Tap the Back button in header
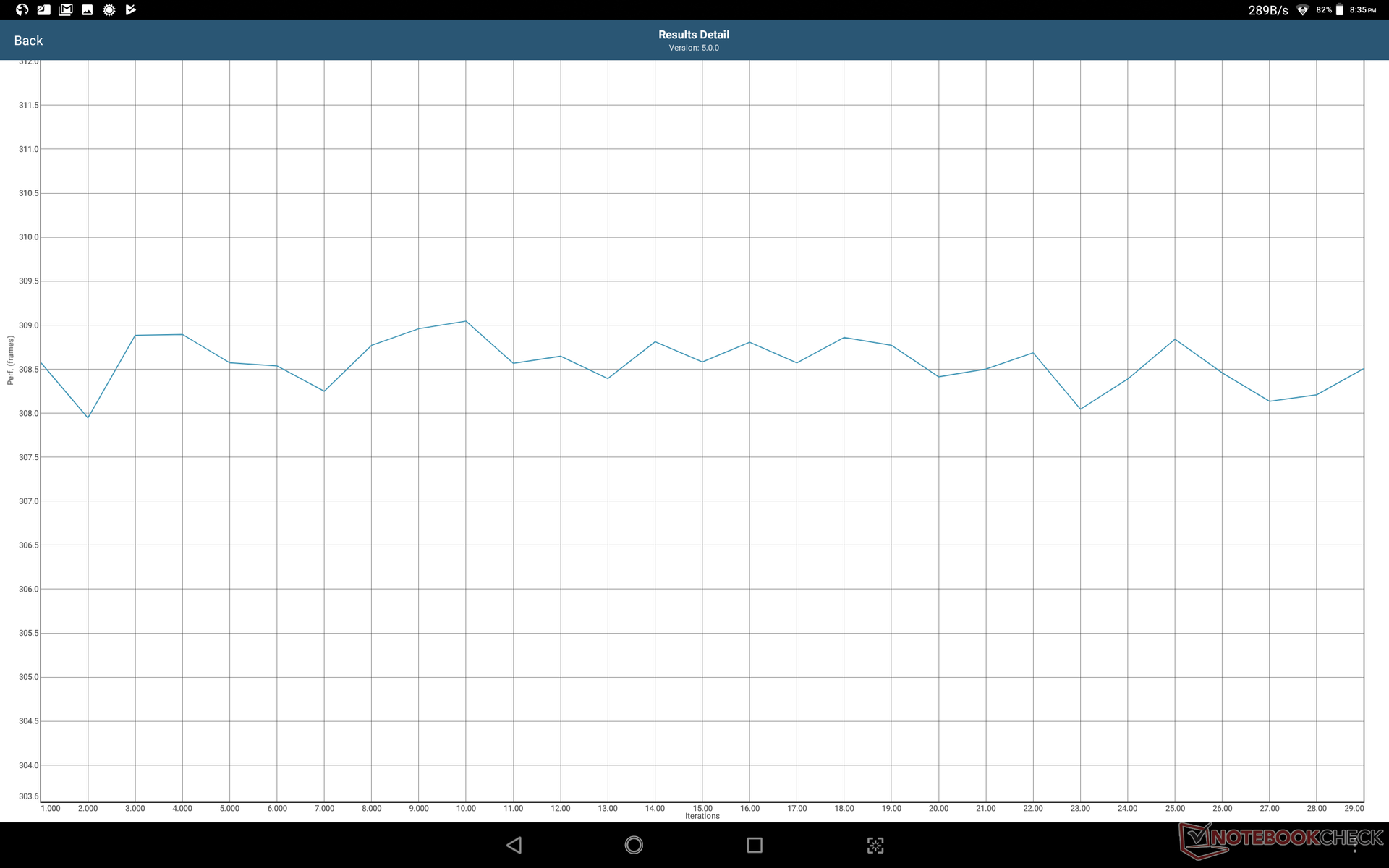 point(28,41)
